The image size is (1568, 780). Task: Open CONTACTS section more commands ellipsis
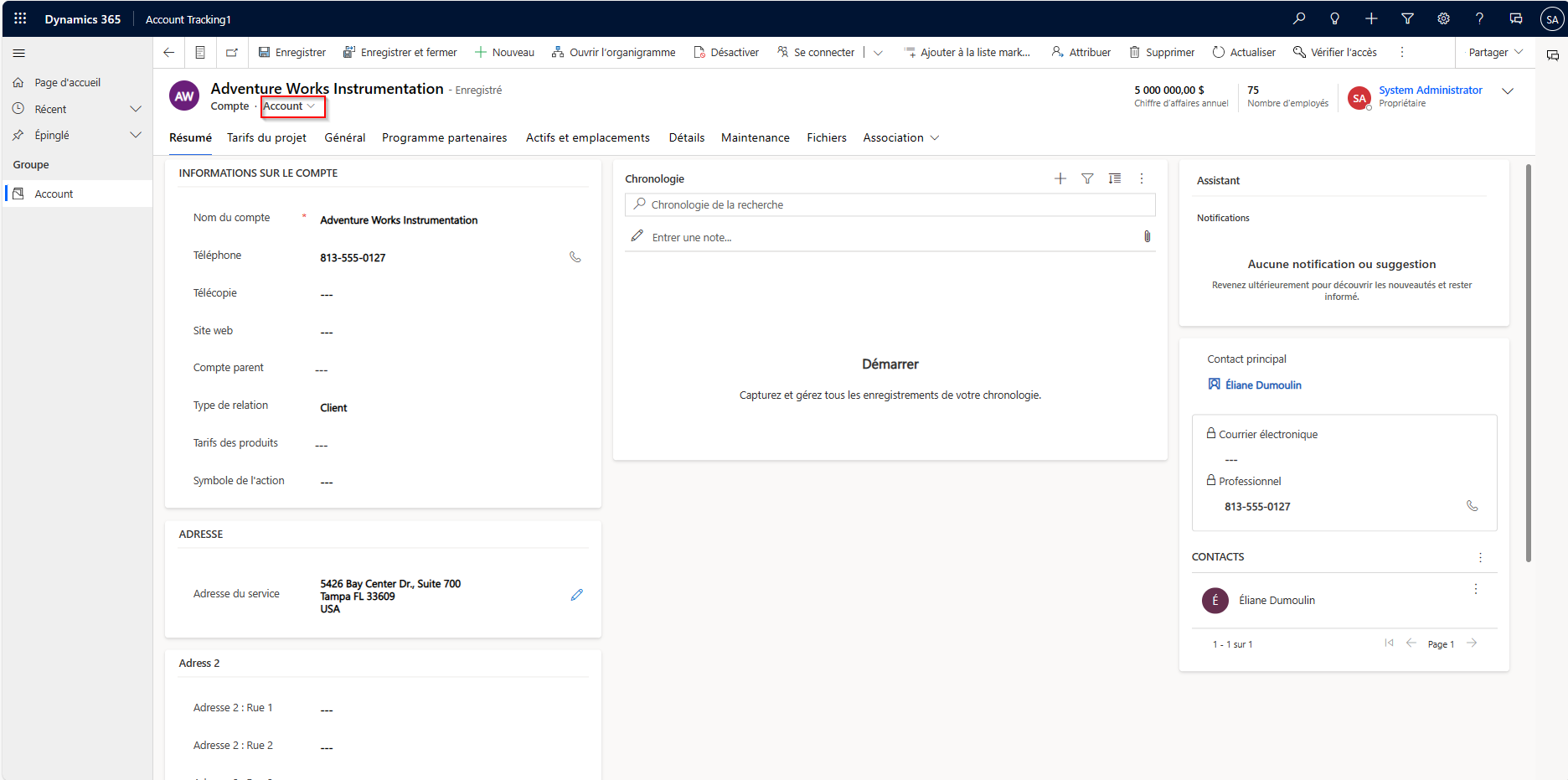(1480, 557)
